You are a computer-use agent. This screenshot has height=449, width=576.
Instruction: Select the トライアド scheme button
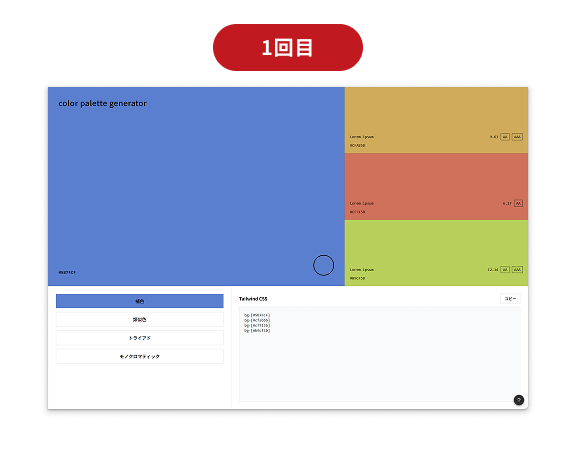[x=140, y=338]
